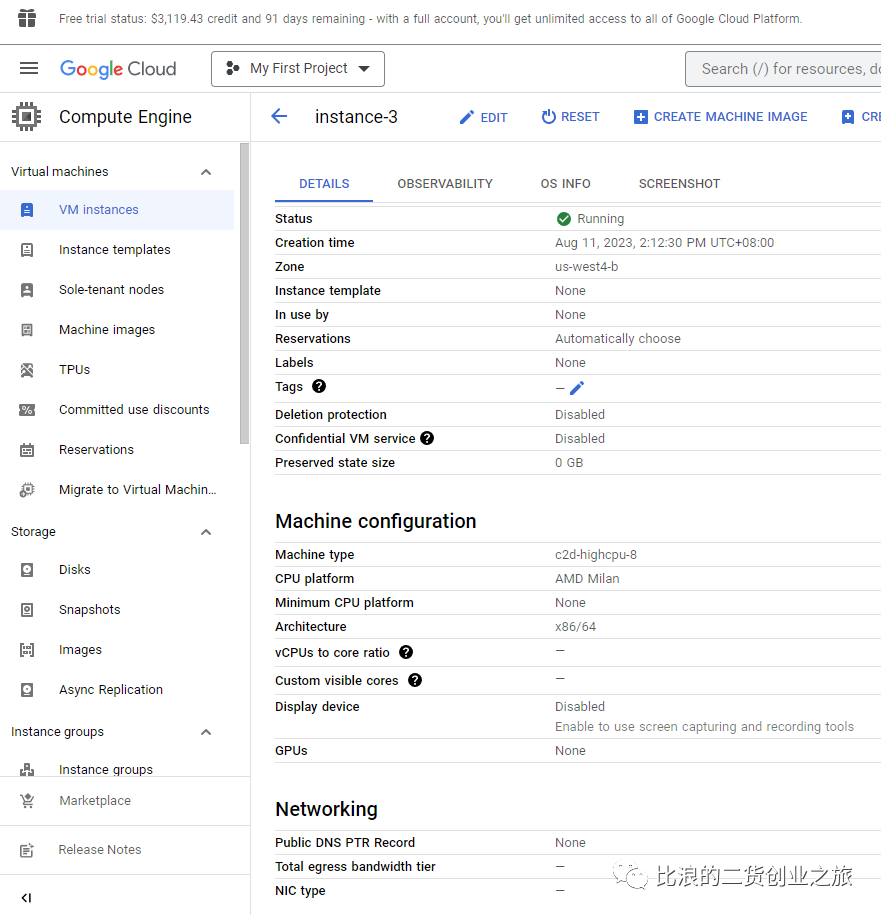Click the Compute Engine chip icon
Viewport: 881px width, 915px height.
click(x=26, y=117)
